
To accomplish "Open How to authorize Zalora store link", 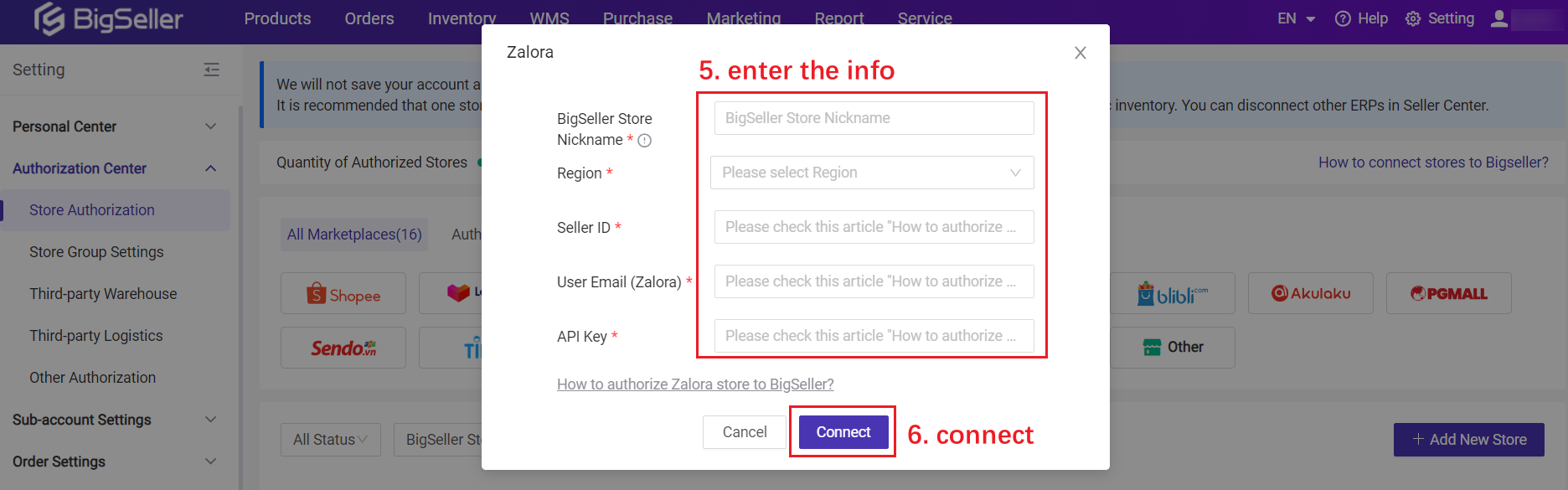I will point(695,384).
